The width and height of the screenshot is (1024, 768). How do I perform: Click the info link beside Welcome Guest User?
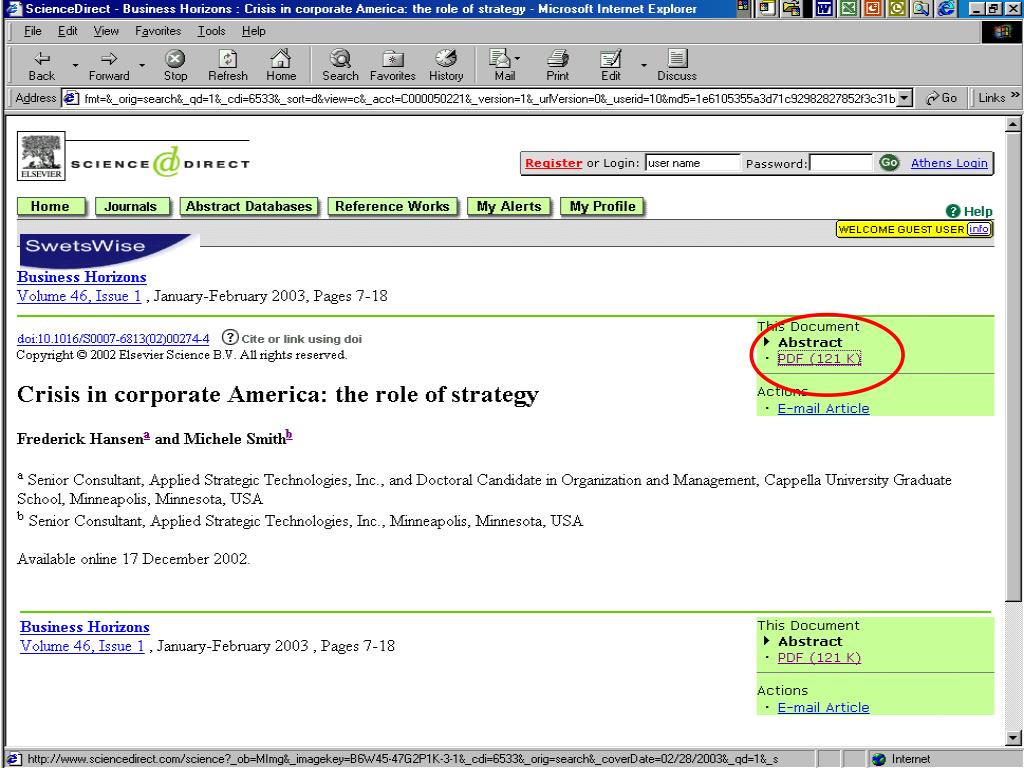click(978, 229)
